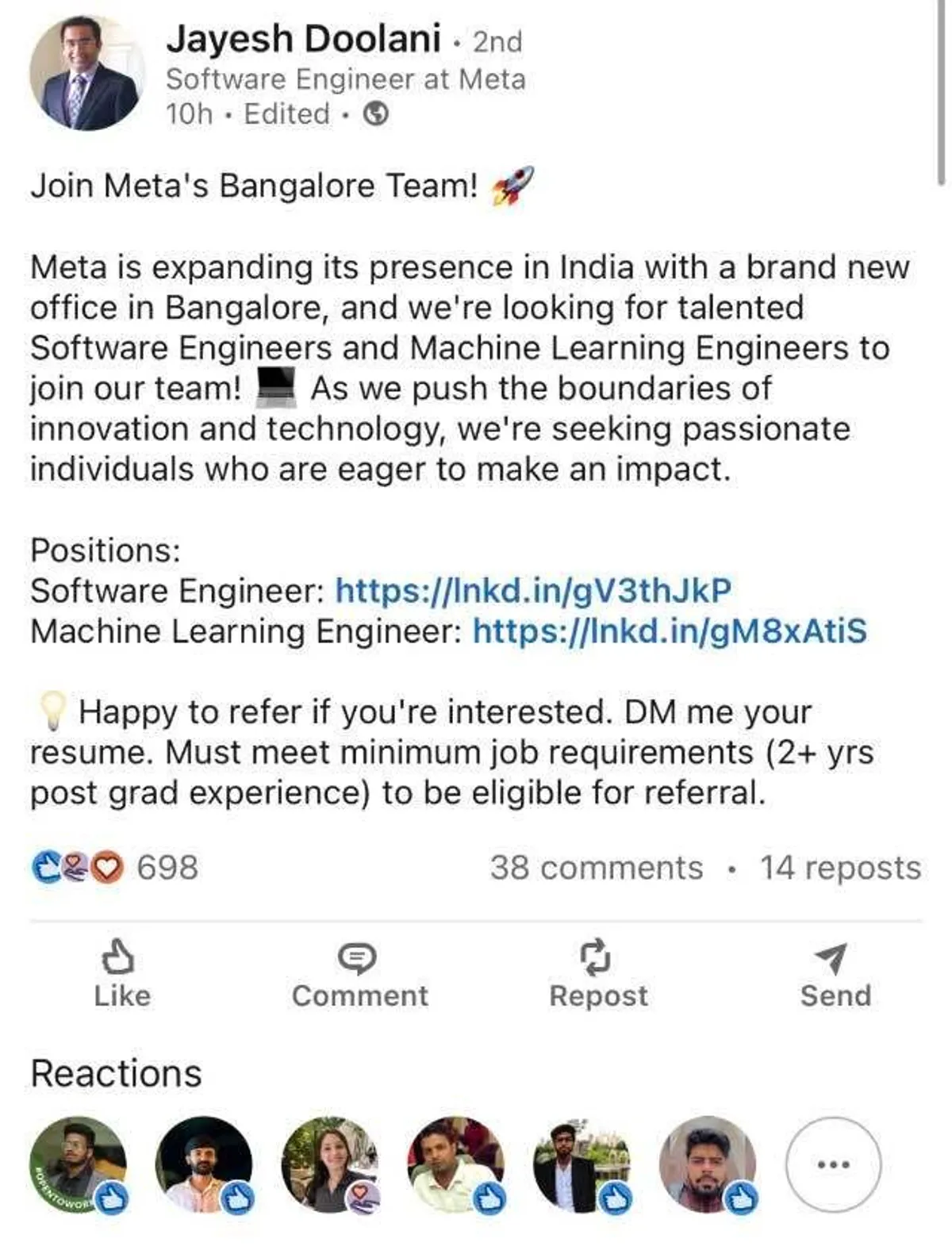The image size is (952, 1246).
Task: Open the post author's profile photo
Action: [x=87, y=74]
